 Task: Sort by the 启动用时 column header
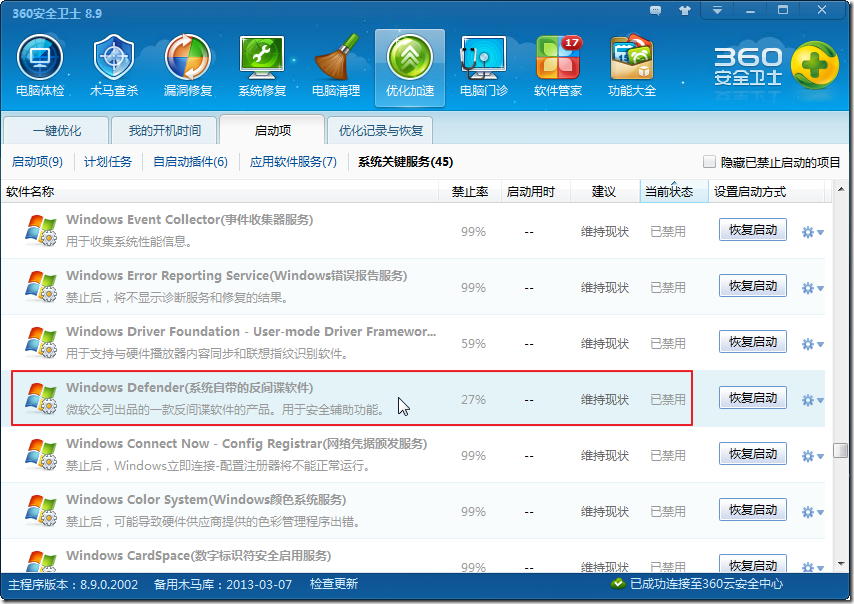(536, 192)
